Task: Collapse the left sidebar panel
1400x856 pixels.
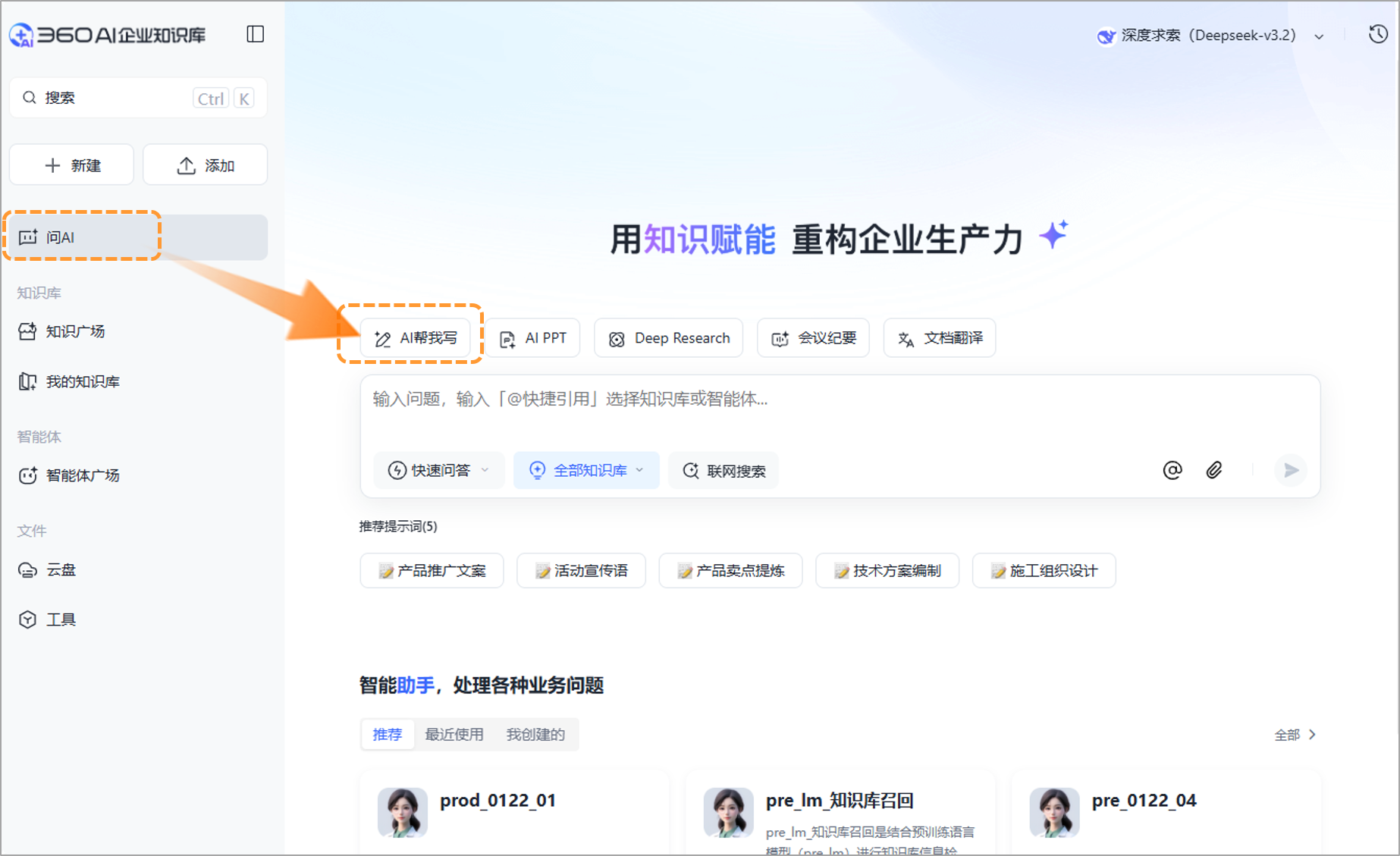Action: coord(255,33)
